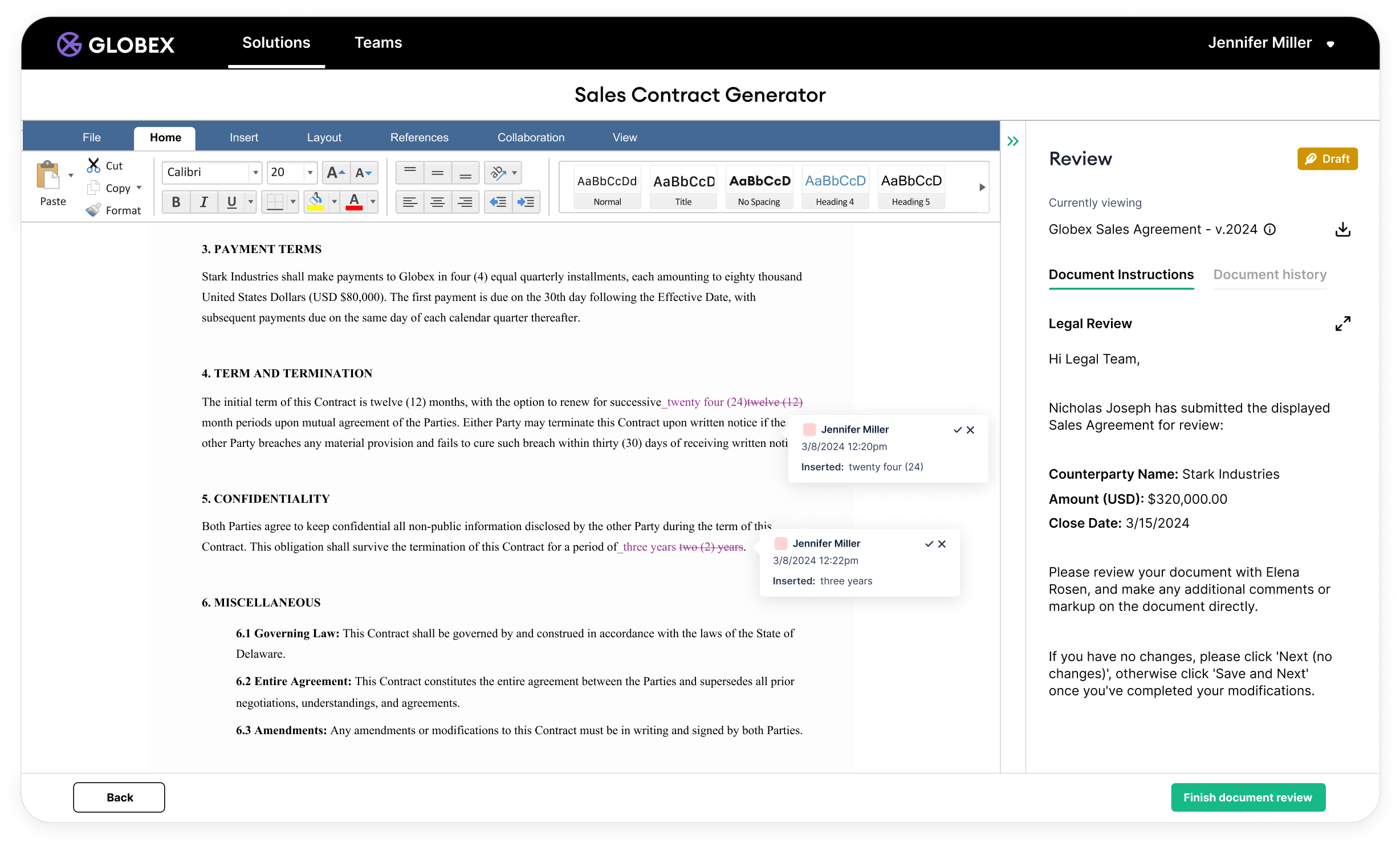
Task: Click the text orientation icon
Action: point(498,172)
